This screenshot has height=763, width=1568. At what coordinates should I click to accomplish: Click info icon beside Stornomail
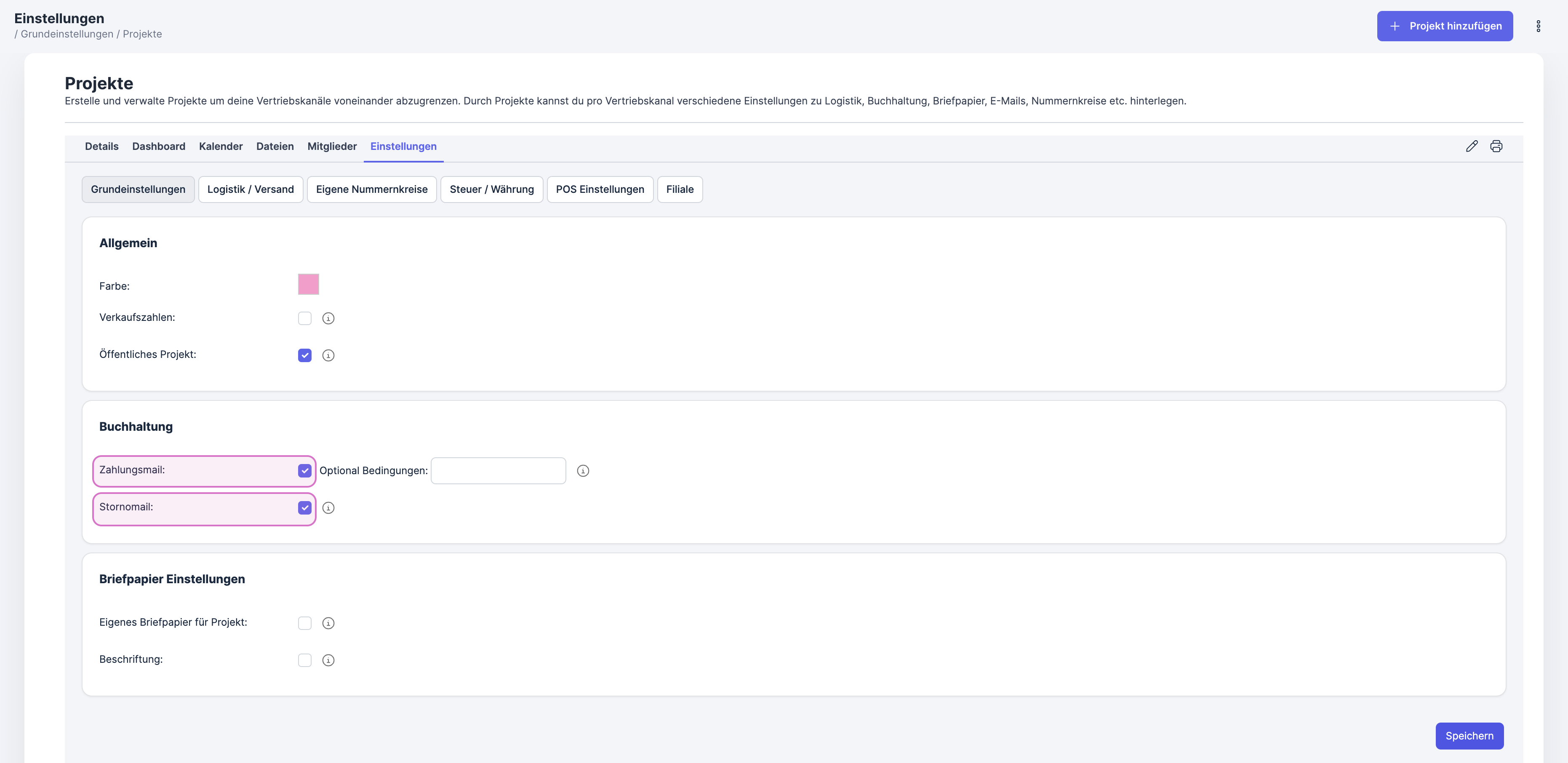pyautogui.click(x=328, y=508)
